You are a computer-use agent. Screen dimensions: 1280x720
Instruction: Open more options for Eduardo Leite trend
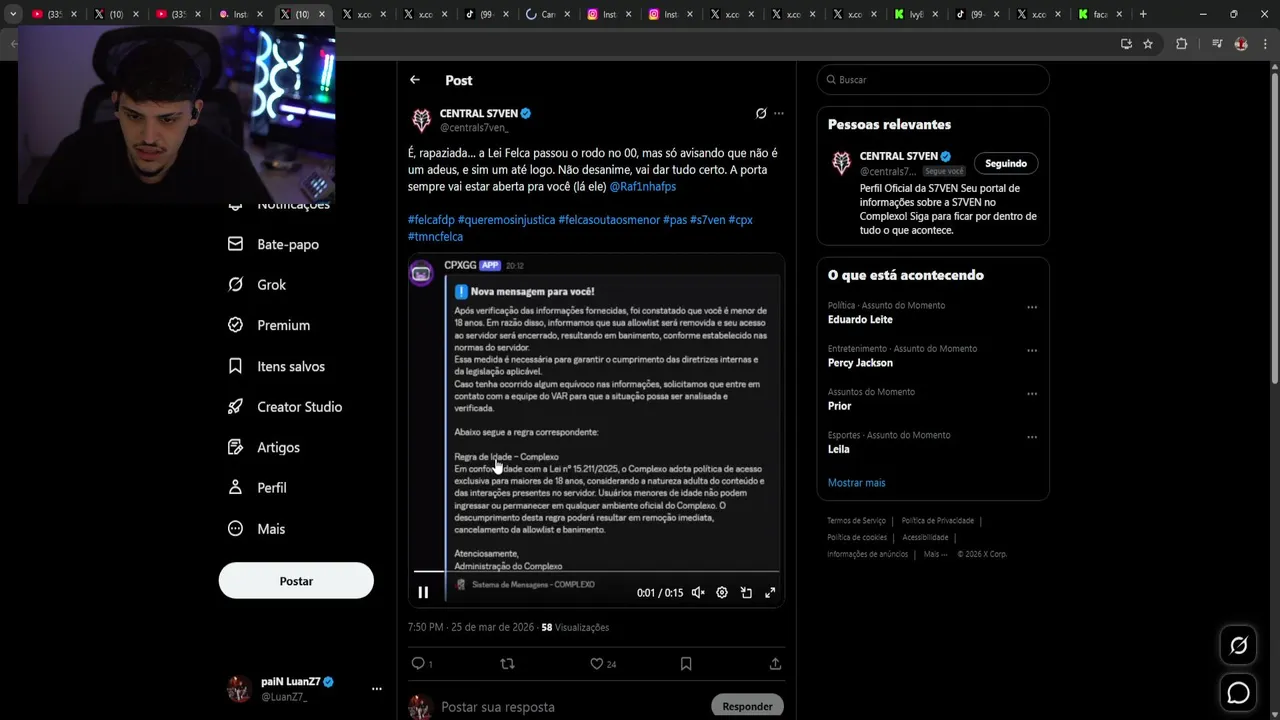click(1032, 308)
